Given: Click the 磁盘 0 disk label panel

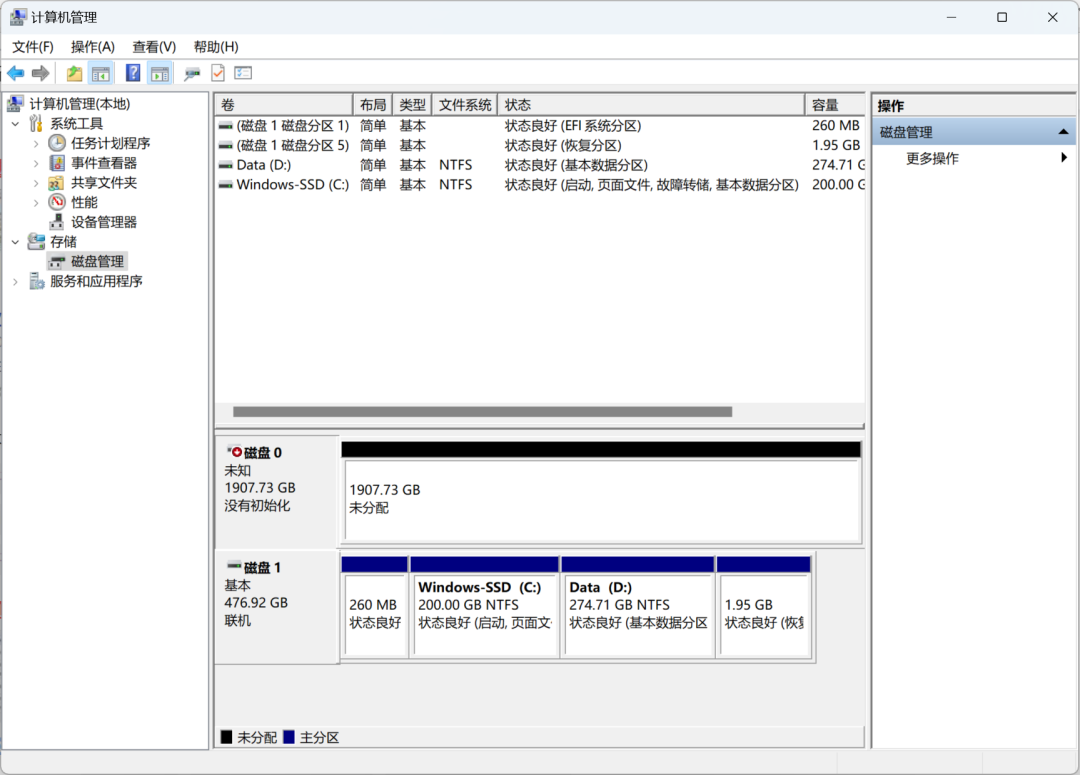Looking at the screenshot, I should pos(277,491).
